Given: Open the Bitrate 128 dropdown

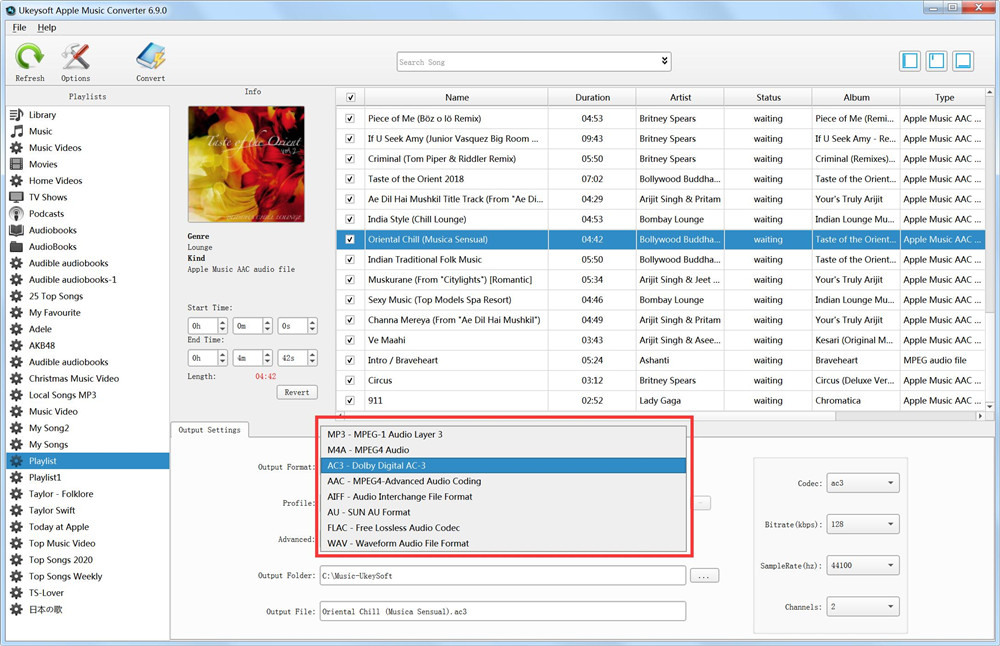Looking at the screenshot, I should pos(863,524).
